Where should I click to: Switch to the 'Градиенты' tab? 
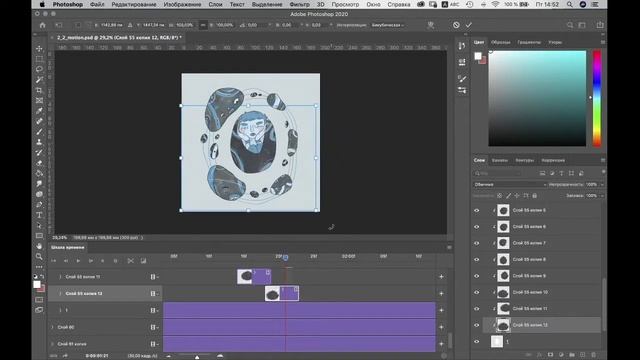pos(529,42)
